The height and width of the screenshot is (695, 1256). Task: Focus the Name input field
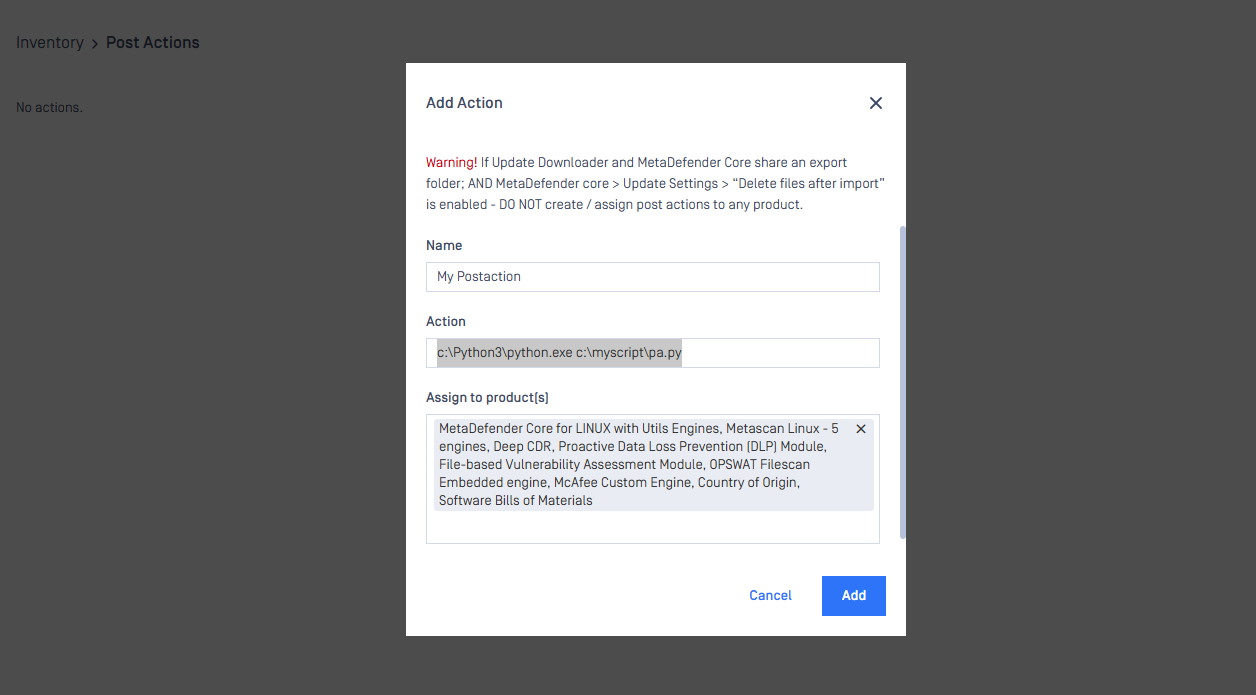pyautogui.click(x=652, y=277)
